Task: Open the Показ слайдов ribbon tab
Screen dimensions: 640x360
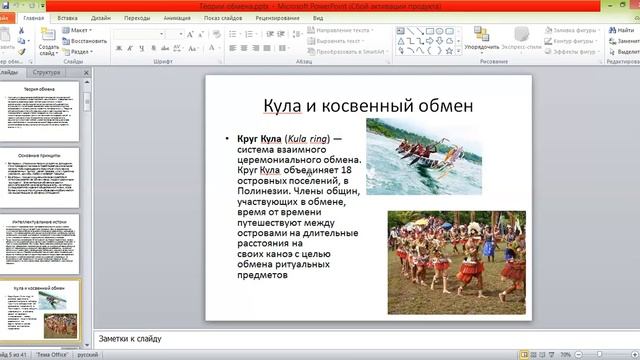Action: [x=223, y=18]
